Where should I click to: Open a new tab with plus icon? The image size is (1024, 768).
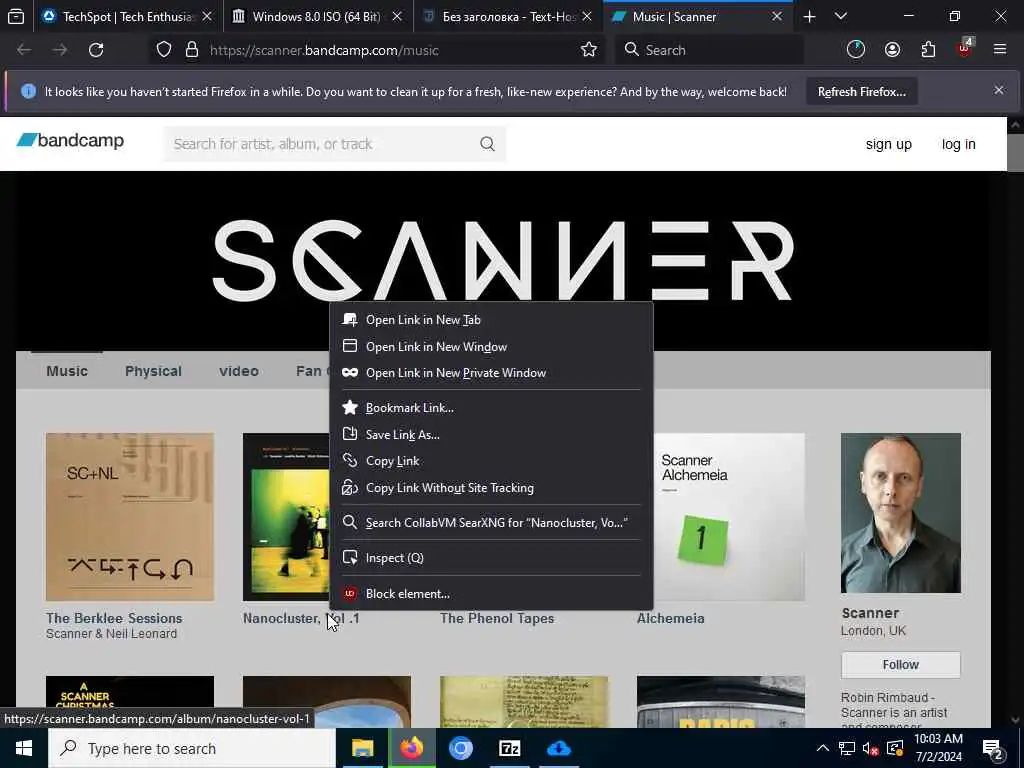click(809, 16)
